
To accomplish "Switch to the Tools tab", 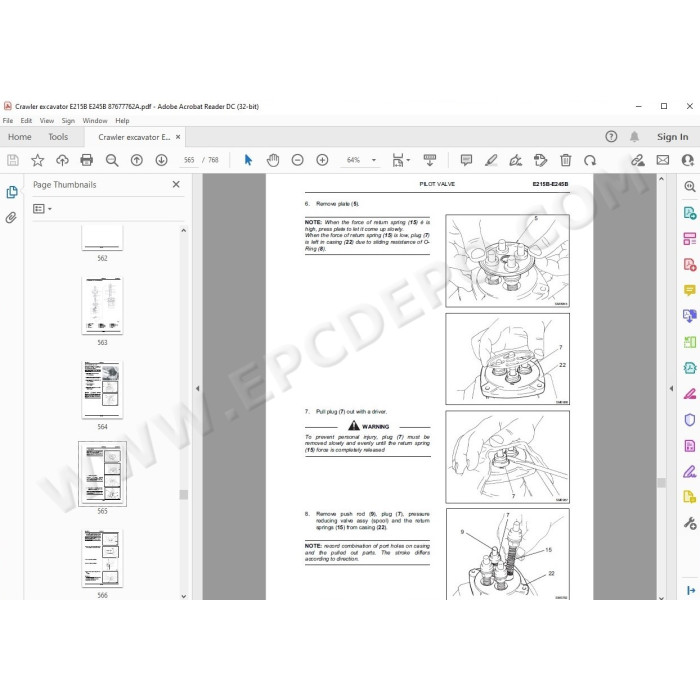I will [x=58, y=137].
